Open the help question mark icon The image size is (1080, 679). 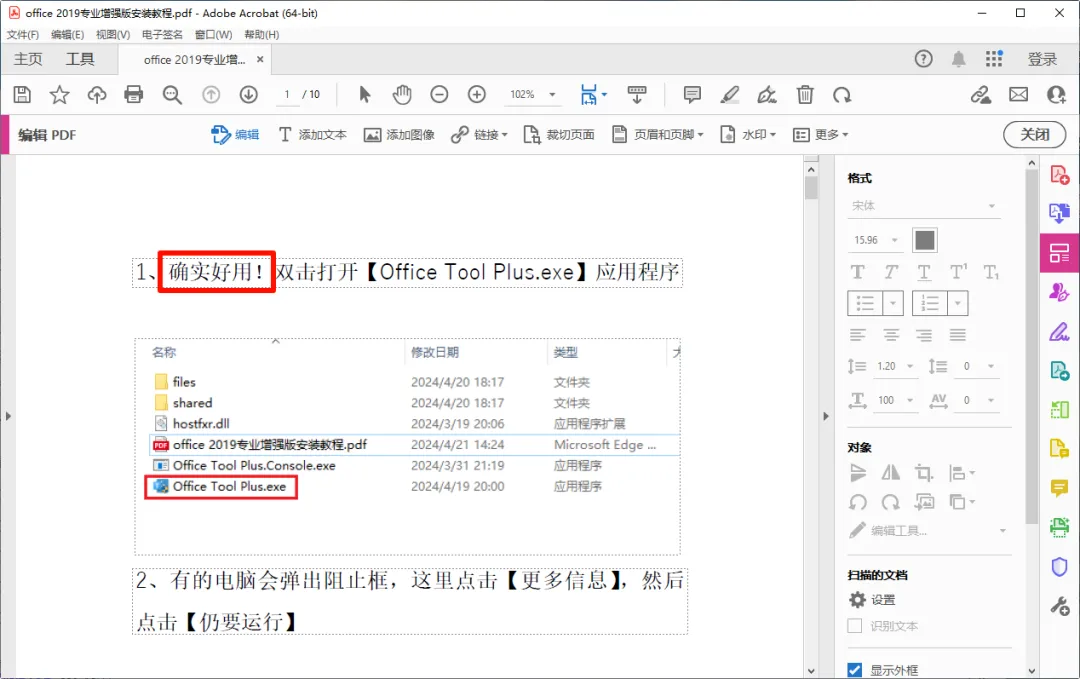[923, 59]
